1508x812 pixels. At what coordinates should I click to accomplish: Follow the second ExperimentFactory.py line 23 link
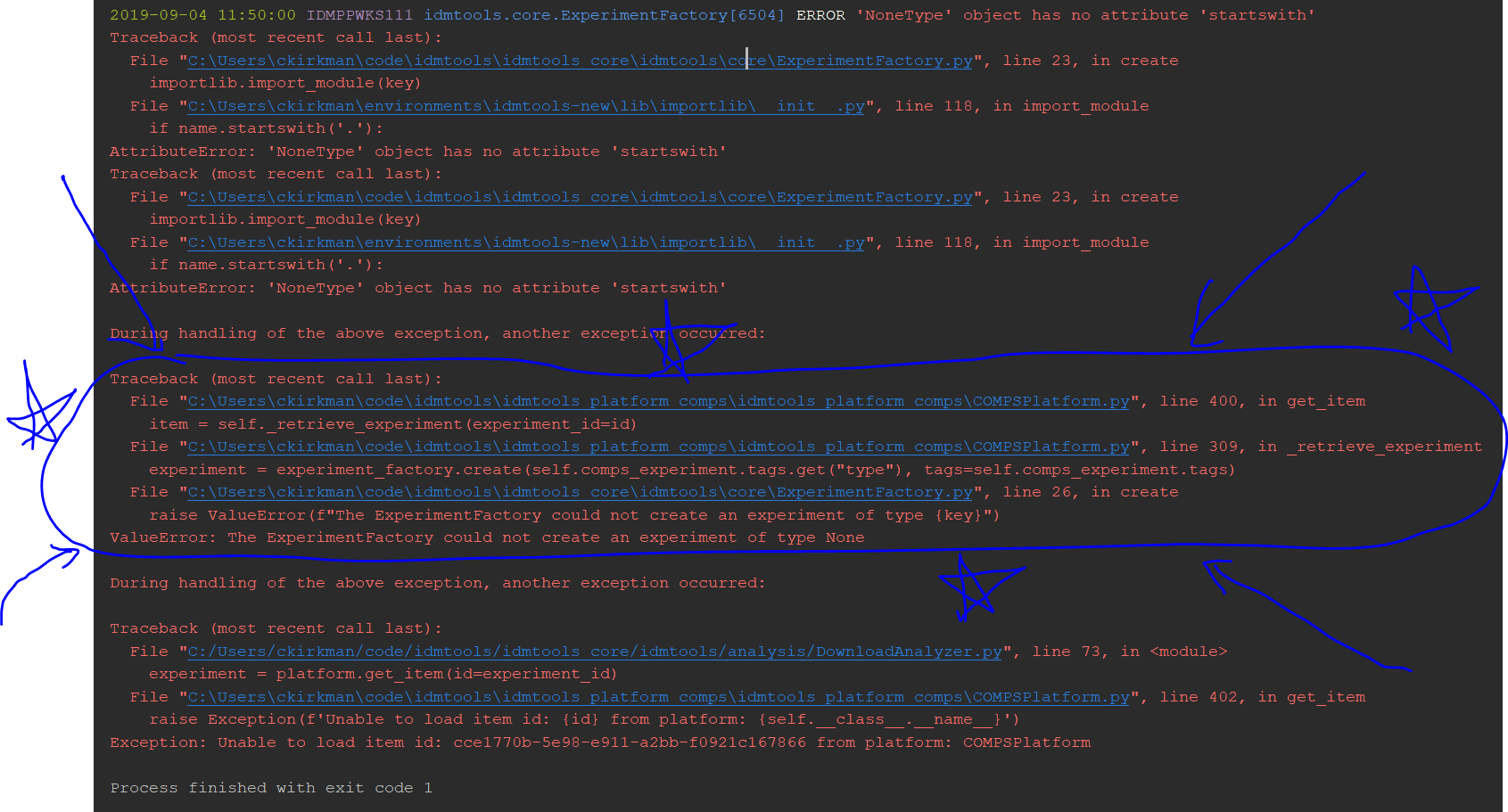tap(578, 196)
